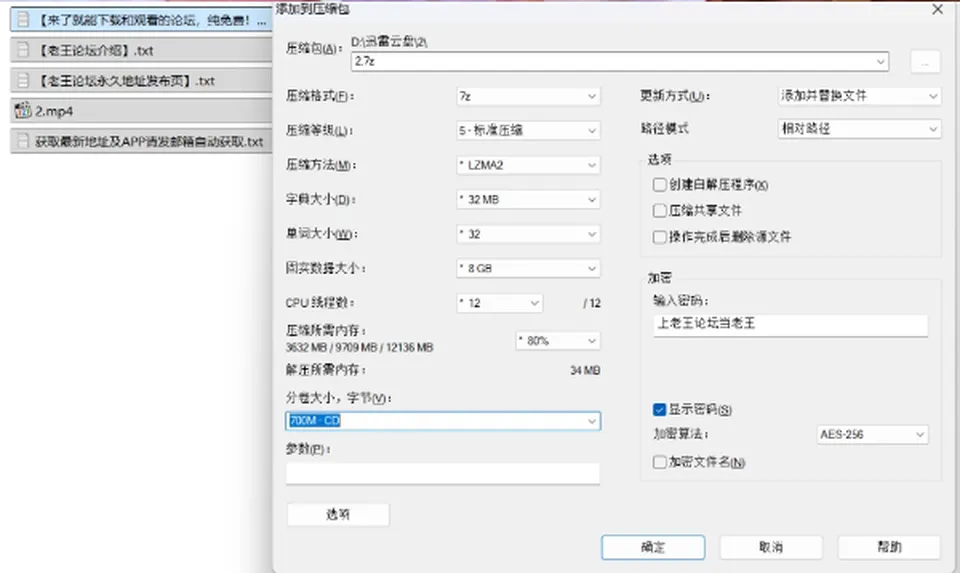This screenshot has height=573, width=960.
Task: Enable 加密文件名 checkbox
Action: (x=659, y=462)
